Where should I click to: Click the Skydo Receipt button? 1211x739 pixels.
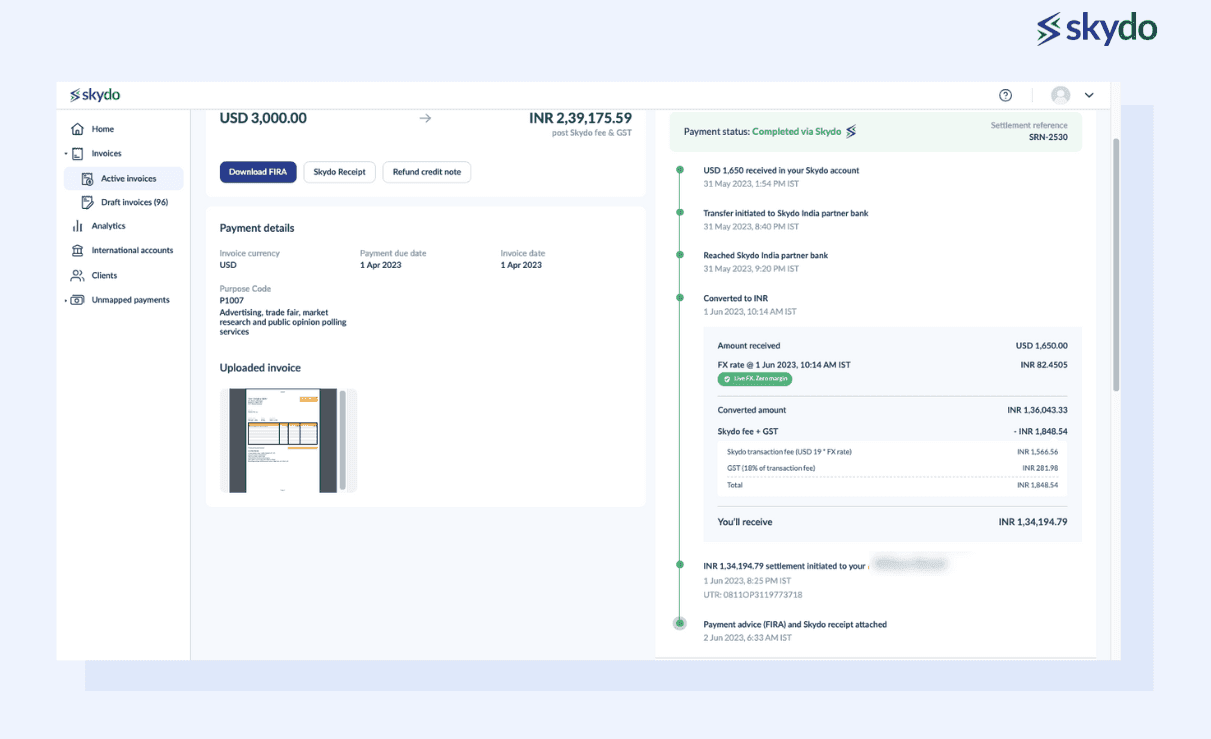tap(339, 172)
